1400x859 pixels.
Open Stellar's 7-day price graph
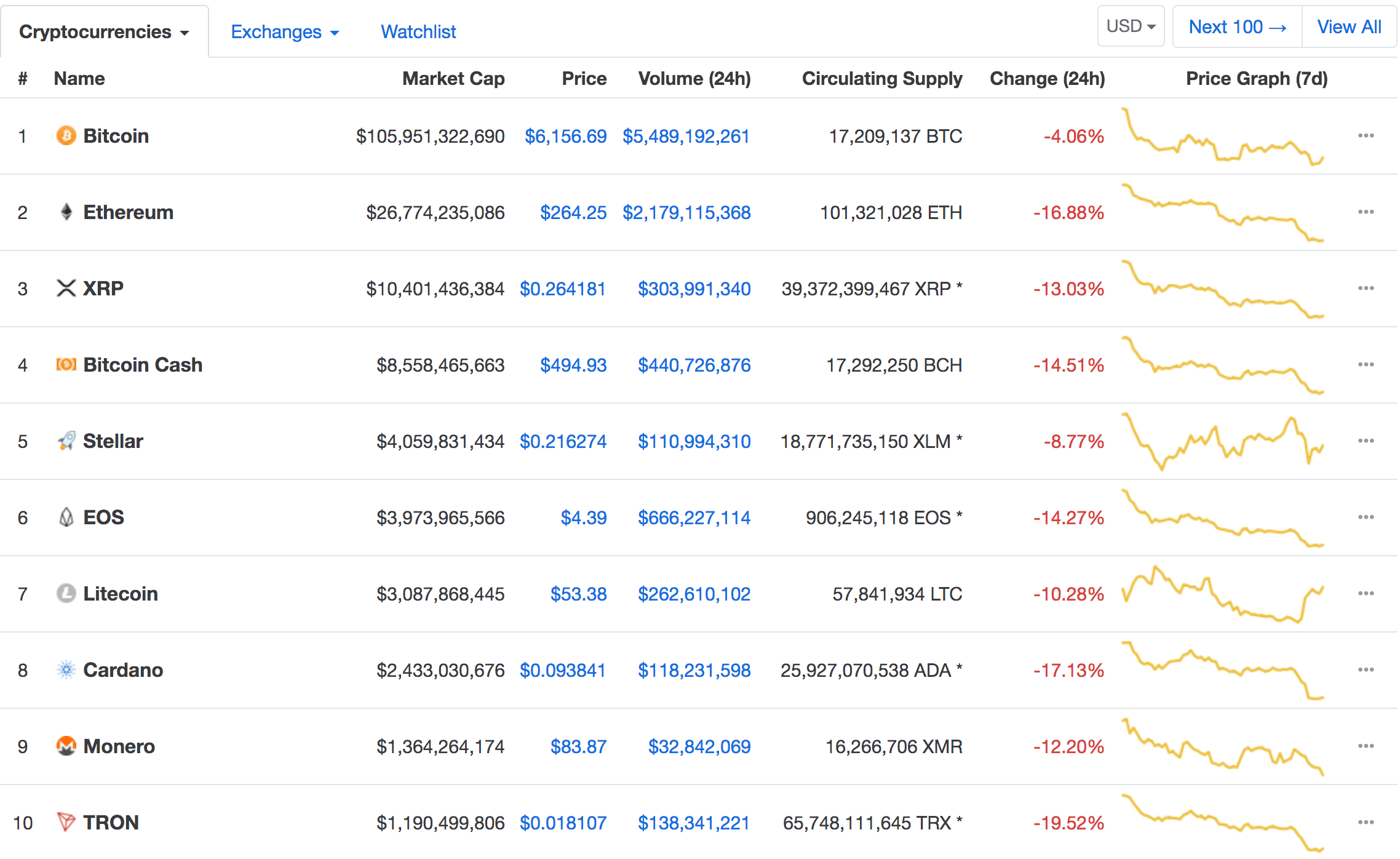1222,441
